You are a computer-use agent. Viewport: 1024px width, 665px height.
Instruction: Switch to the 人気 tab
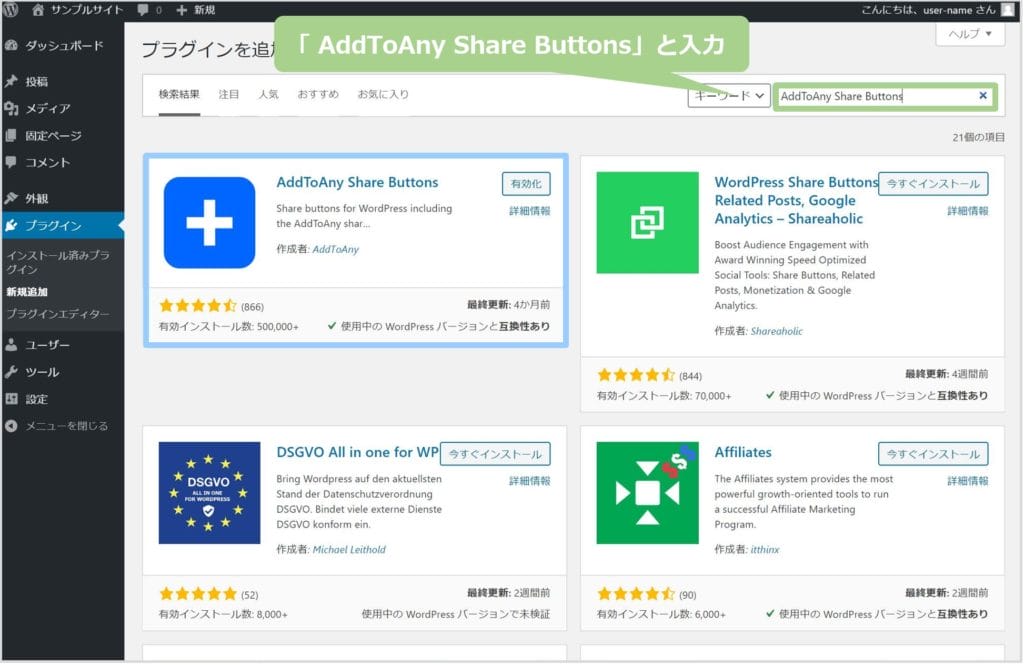coord(268,95)
